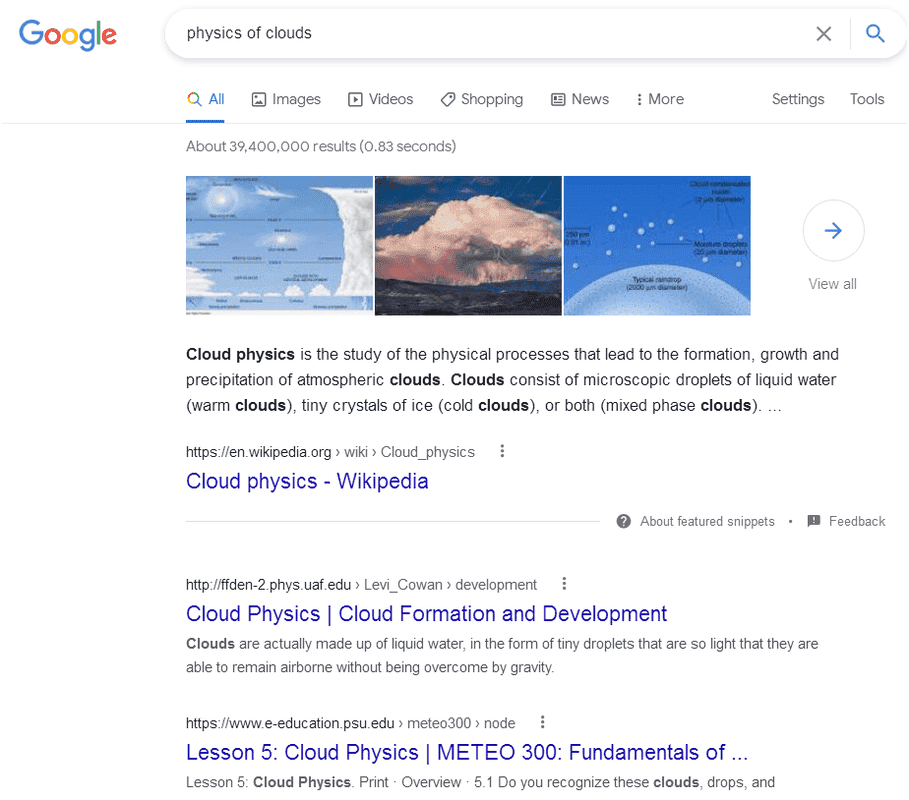Open About featured snippets
This screenshot has height=800, width=909.
coord(707,521)
